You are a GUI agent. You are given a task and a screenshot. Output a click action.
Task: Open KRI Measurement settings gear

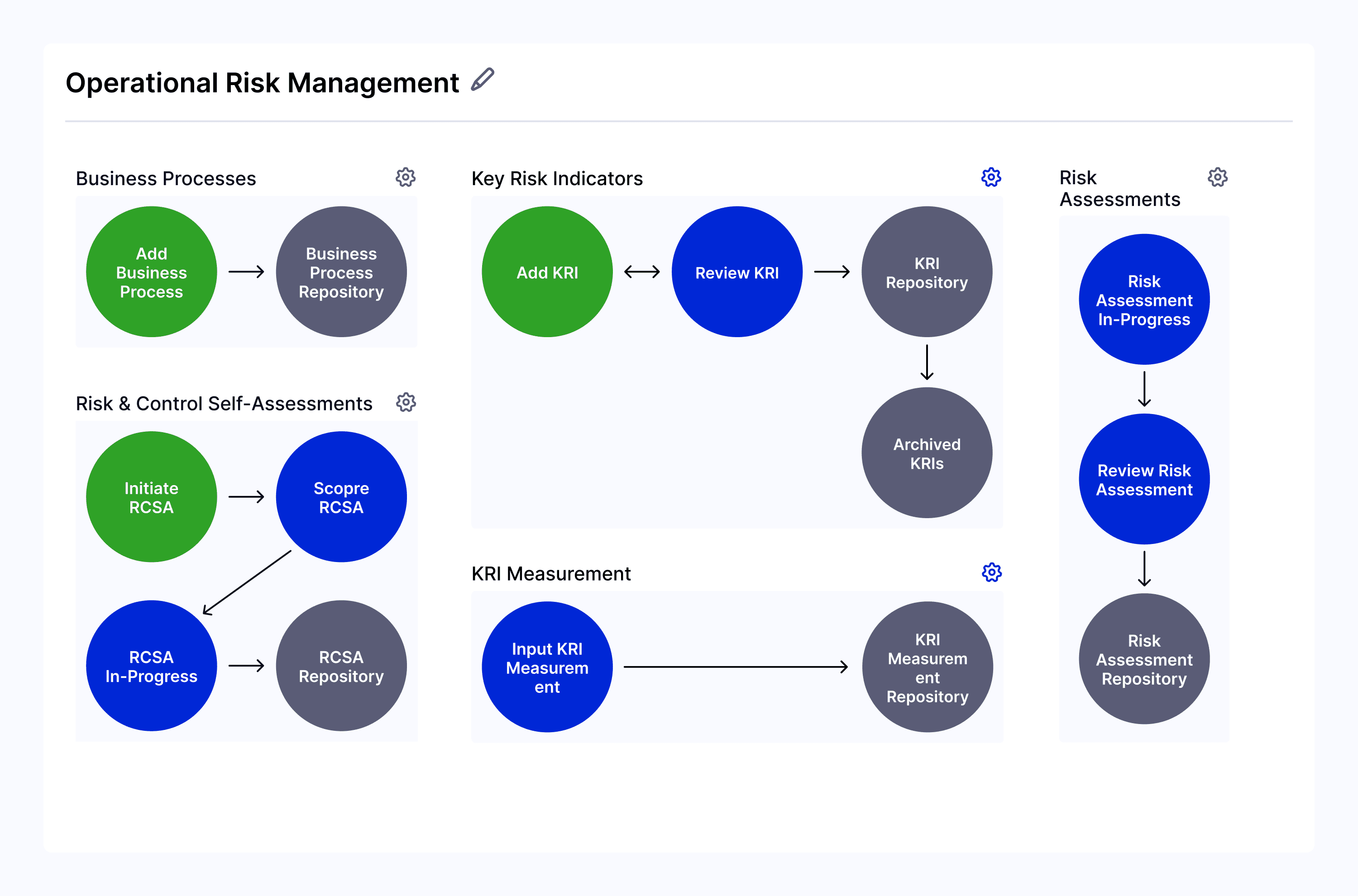pyautogui.click(x=992, y=572)
